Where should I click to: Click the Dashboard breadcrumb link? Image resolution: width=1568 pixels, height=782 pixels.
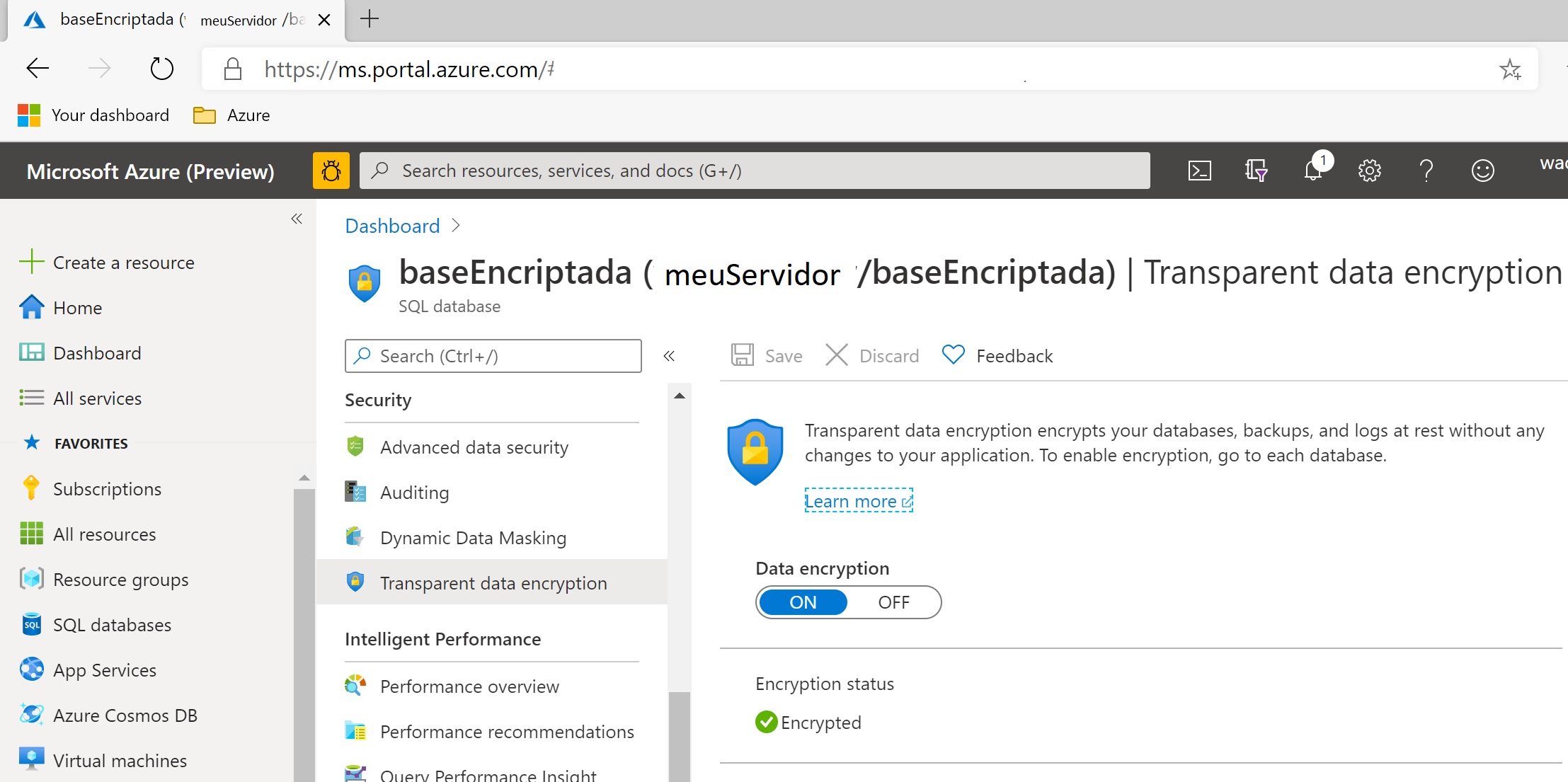coord(392,226)
